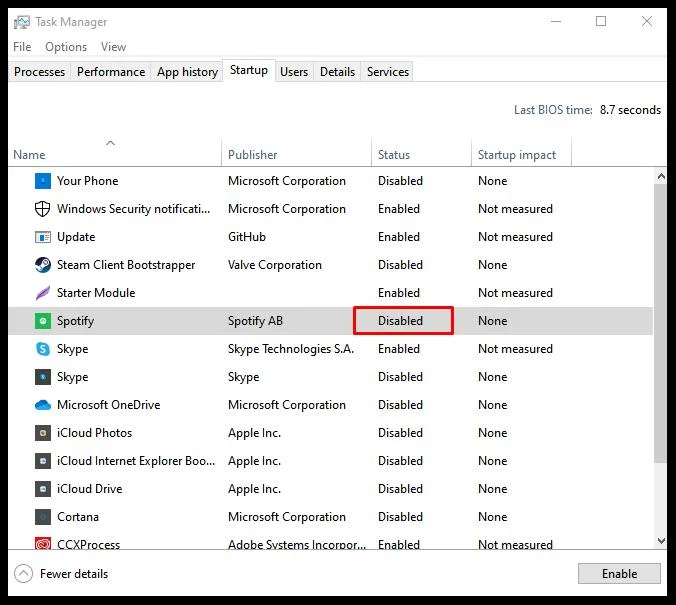Open the Options menu
Image resolution: width=676 pixels, height=605 pixels.
pyautogui.click(x=66, y=47)
